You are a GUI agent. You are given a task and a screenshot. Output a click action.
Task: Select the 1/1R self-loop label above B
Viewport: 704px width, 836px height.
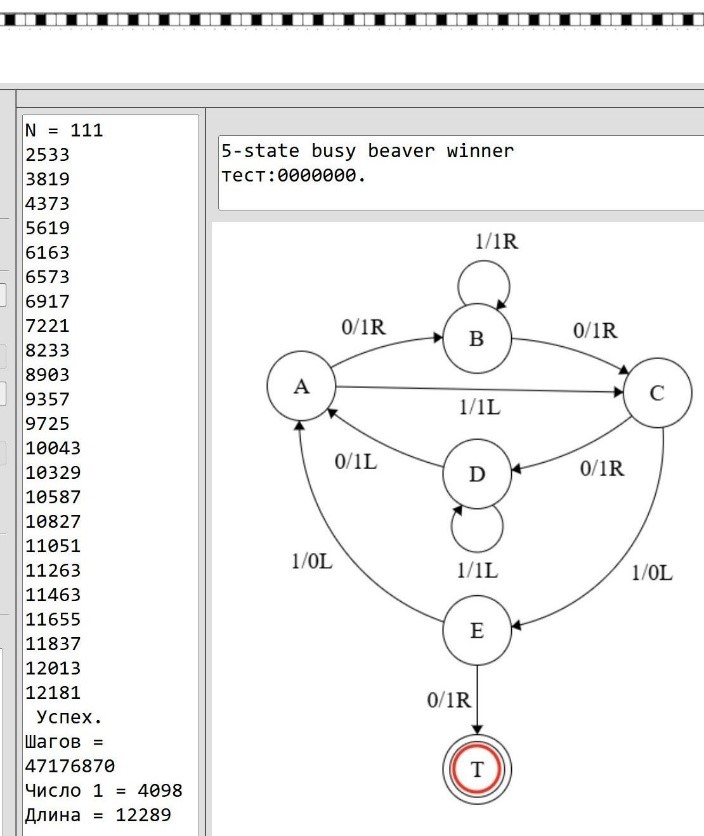[497, 242]
